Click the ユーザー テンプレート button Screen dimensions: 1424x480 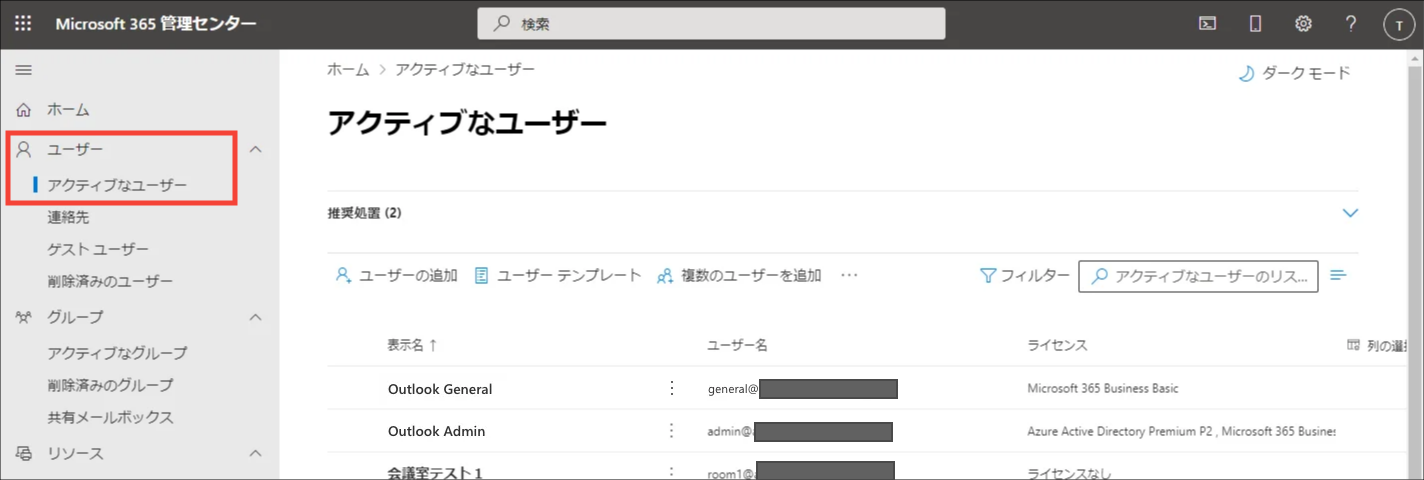pos(557,275)
